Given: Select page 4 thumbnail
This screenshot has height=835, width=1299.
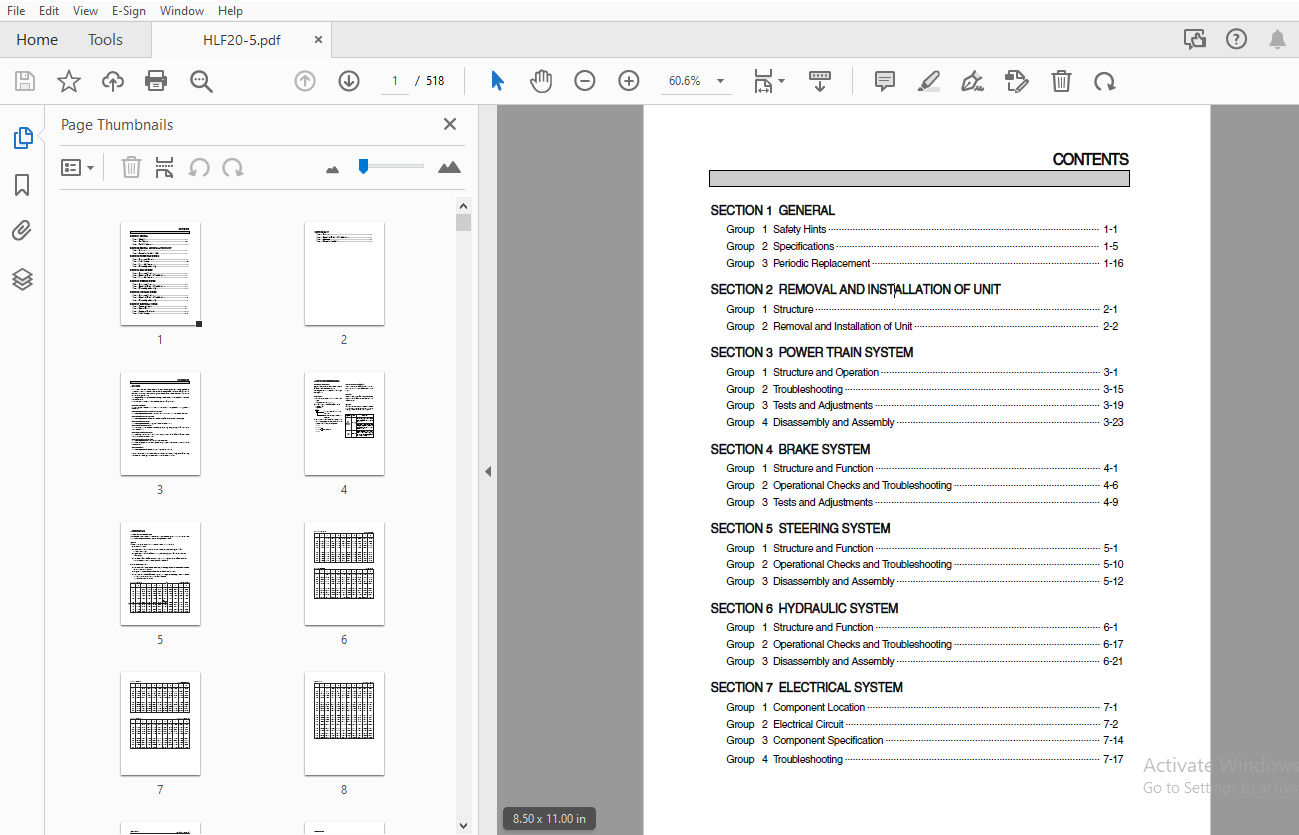Looking at the screenshot, I should (344, 424).
